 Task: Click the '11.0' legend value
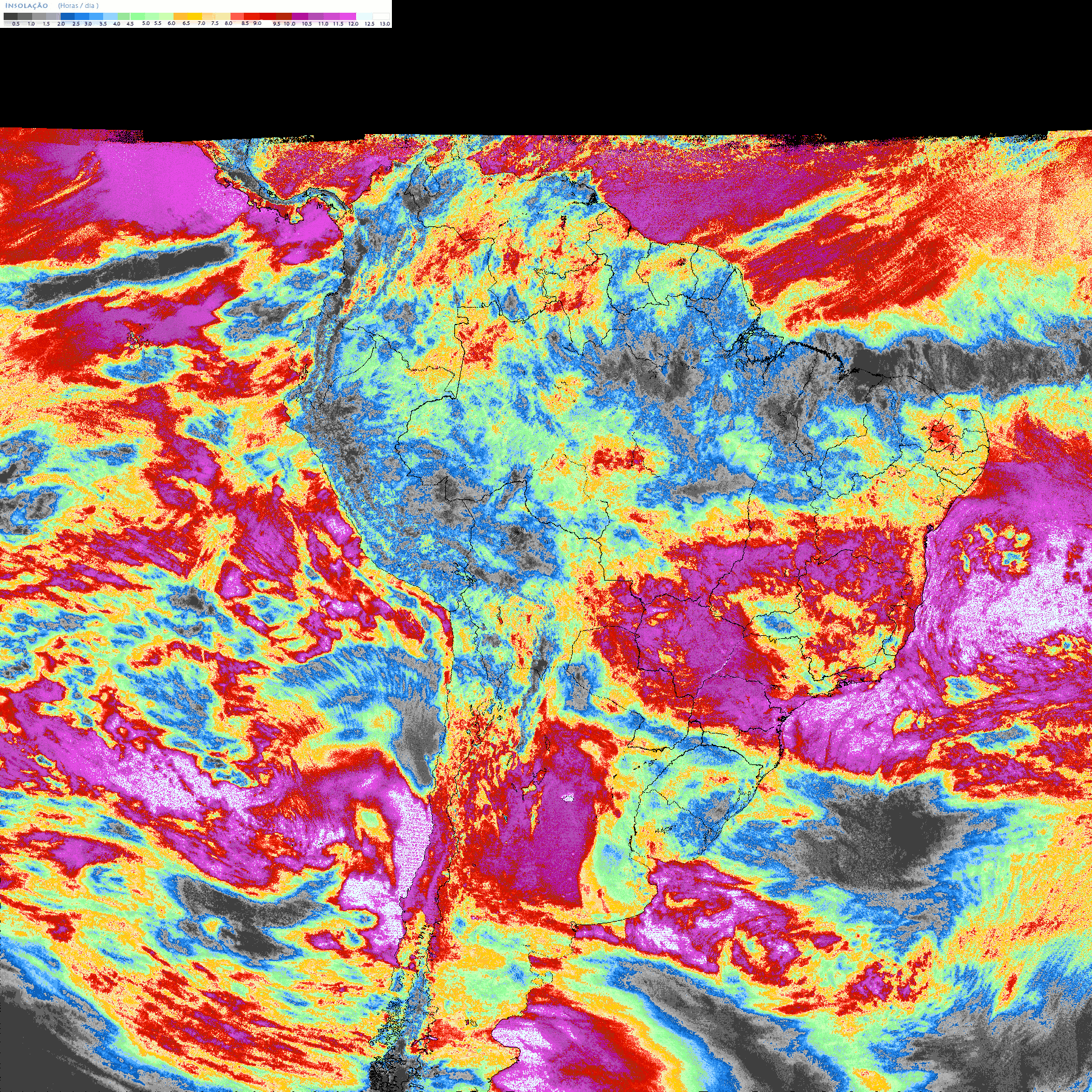323,24
